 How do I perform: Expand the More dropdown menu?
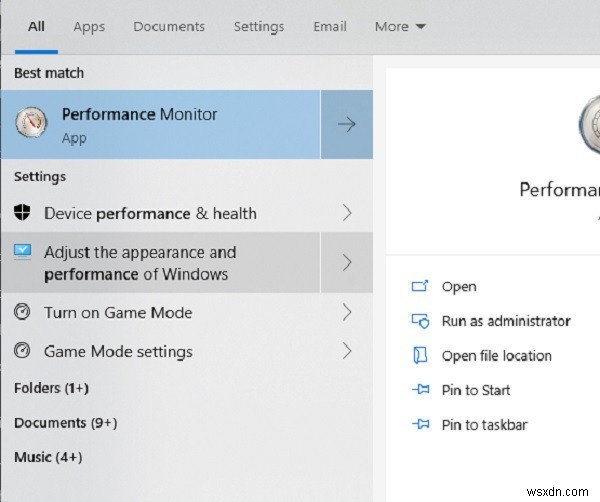pos(400,26)
